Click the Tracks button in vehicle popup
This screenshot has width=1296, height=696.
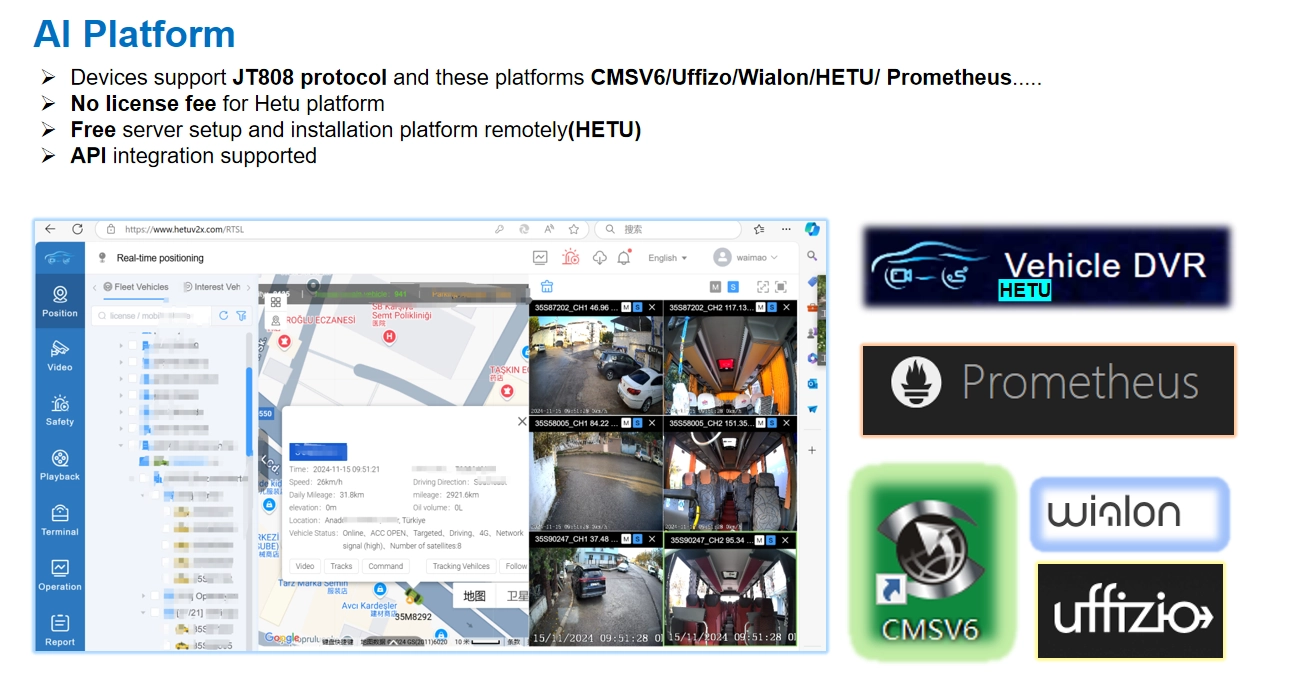[341, 566]
